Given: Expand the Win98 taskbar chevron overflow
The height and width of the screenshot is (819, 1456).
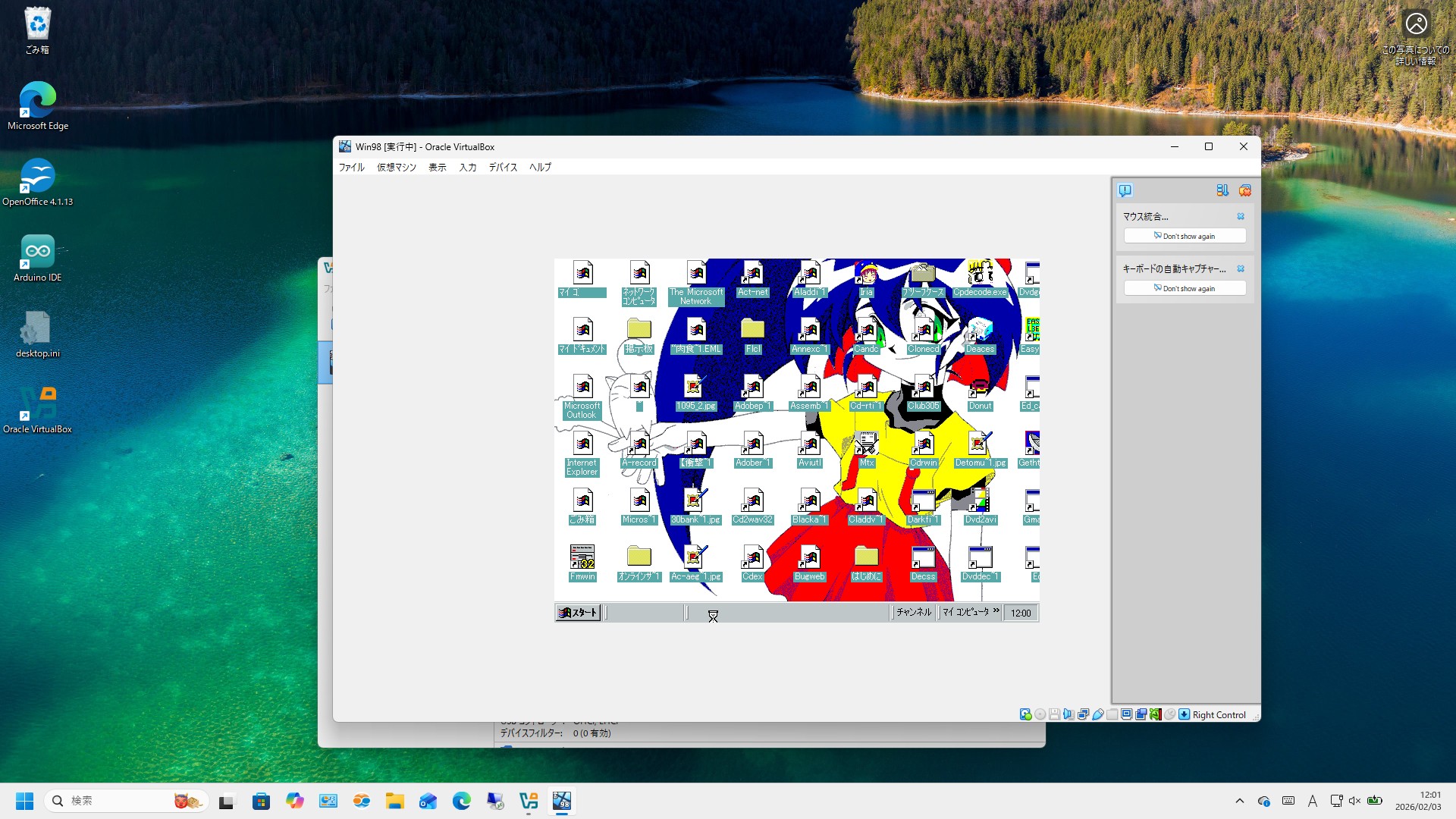Looking at the screenshot, I should click(996, 610).
